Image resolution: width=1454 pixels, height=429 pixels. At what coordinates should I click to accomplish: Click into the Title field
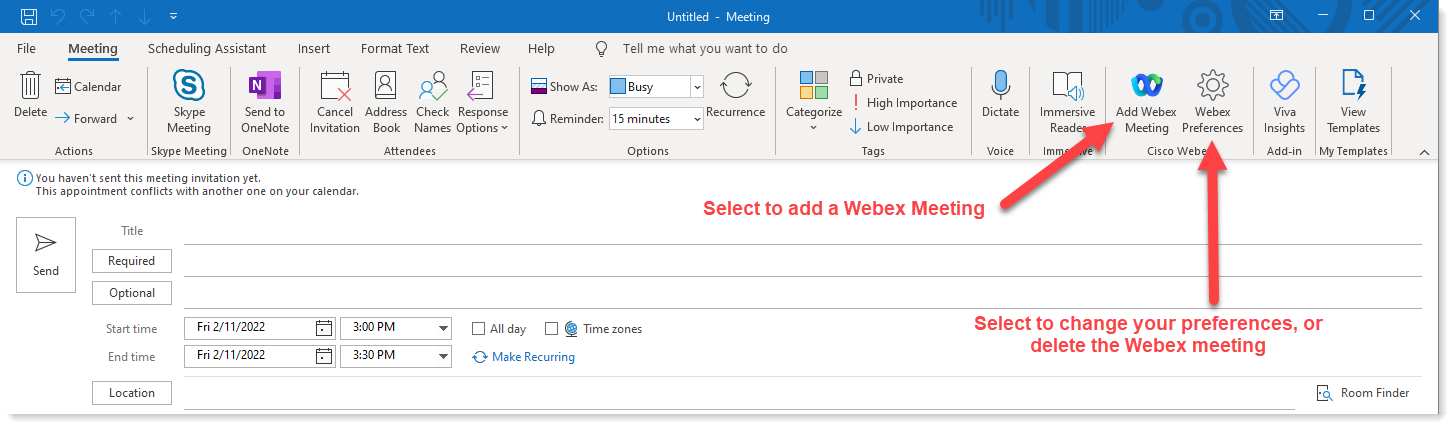(800, 231)
